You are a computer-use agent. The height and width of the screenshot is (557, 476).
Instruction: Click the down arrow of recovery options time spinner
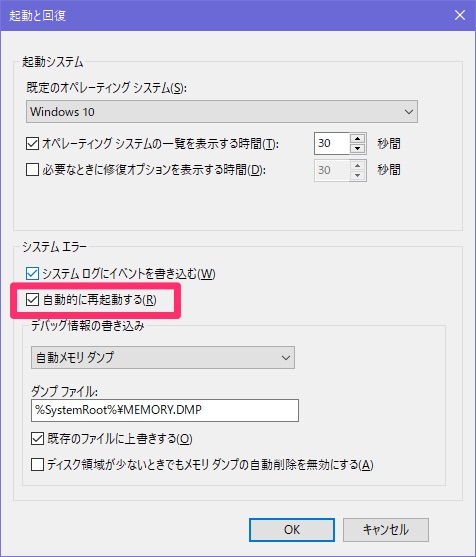click(x=357, y=175)
